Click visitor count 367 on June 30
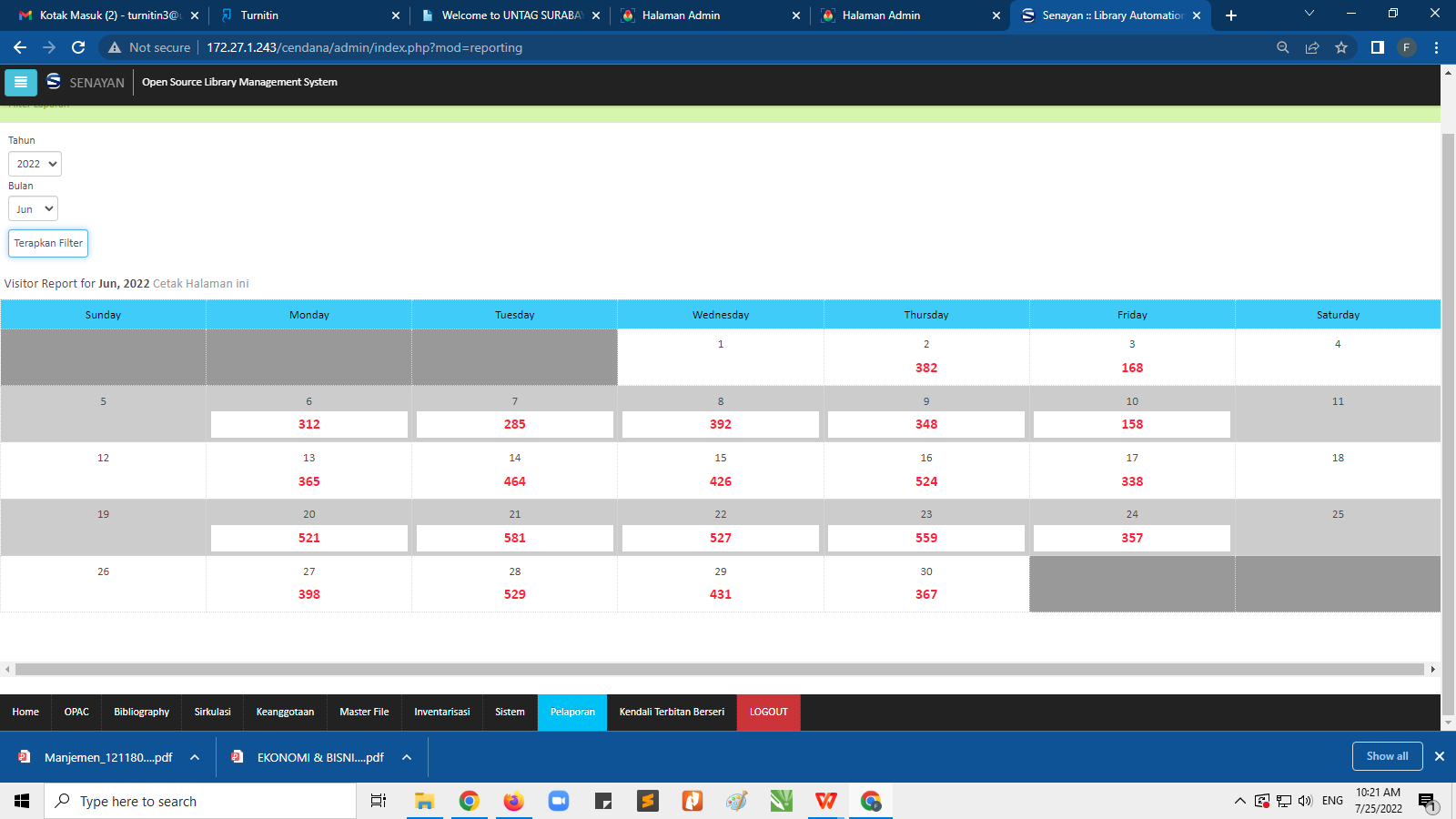 point(926,594)
